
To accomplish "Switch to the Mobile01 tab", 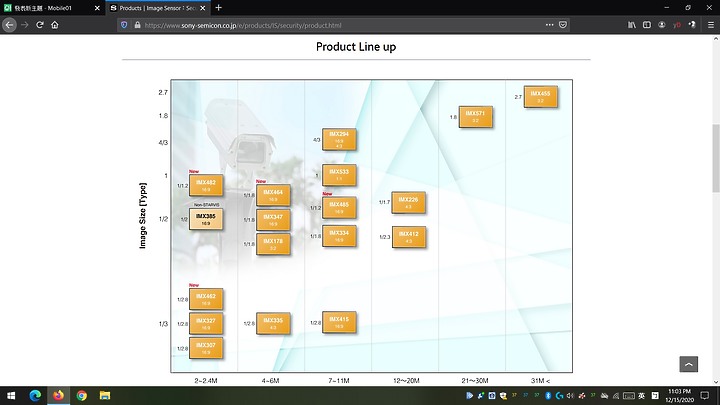I will 51,8.
